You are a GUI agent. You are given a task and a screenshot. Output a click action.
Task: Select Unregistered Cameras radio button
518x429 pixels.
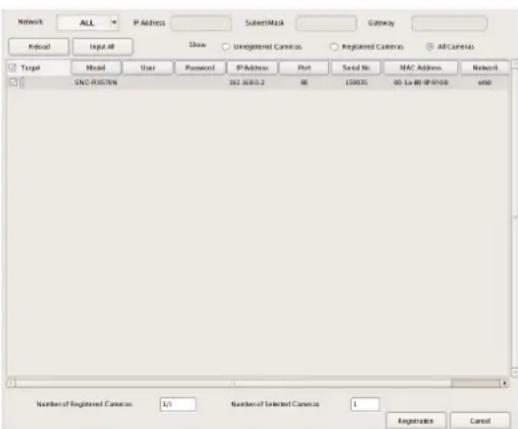pyautogui.click(x=226, y=47)
